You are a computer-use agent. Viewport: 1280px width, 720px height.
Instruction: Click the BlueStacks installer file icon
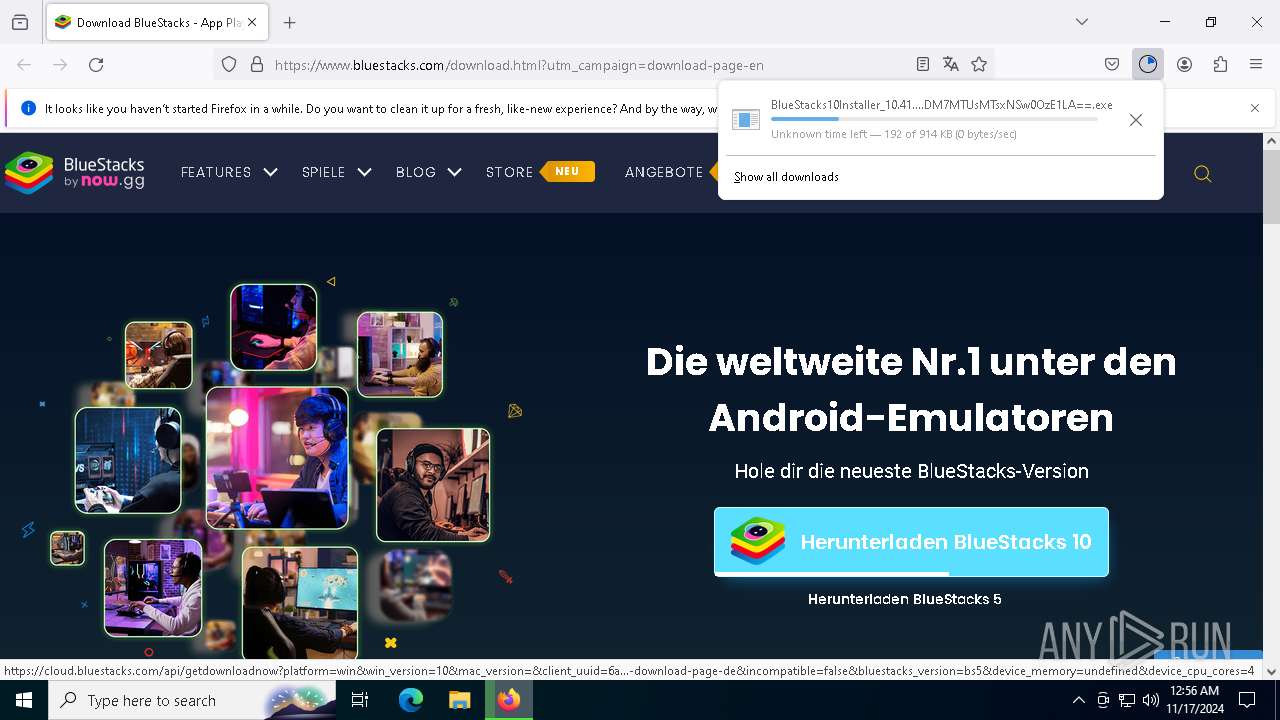coord(746,120)
